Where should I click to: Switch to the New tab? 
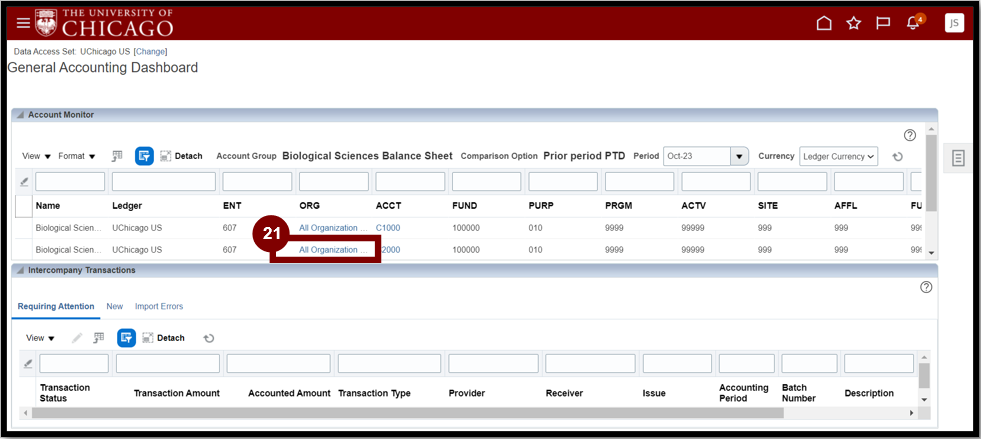pyautogui.click(x=114, y=306)
